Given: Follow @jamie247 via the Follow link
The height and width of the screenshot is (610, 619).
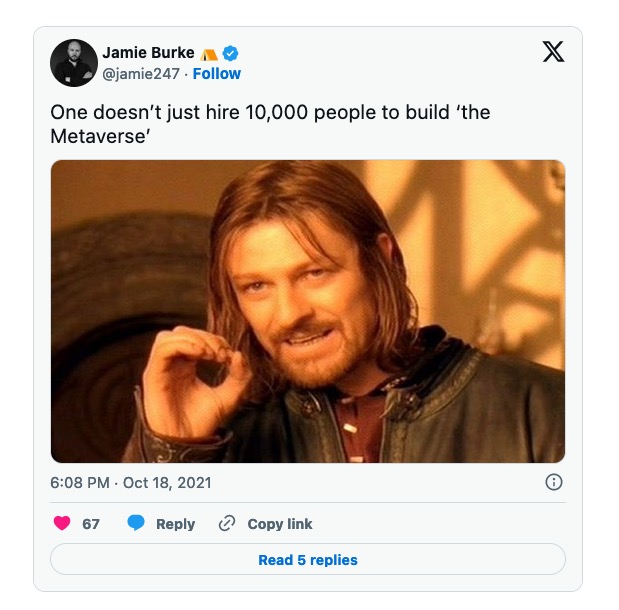Looking at the screenshot, I should [217, 74].
